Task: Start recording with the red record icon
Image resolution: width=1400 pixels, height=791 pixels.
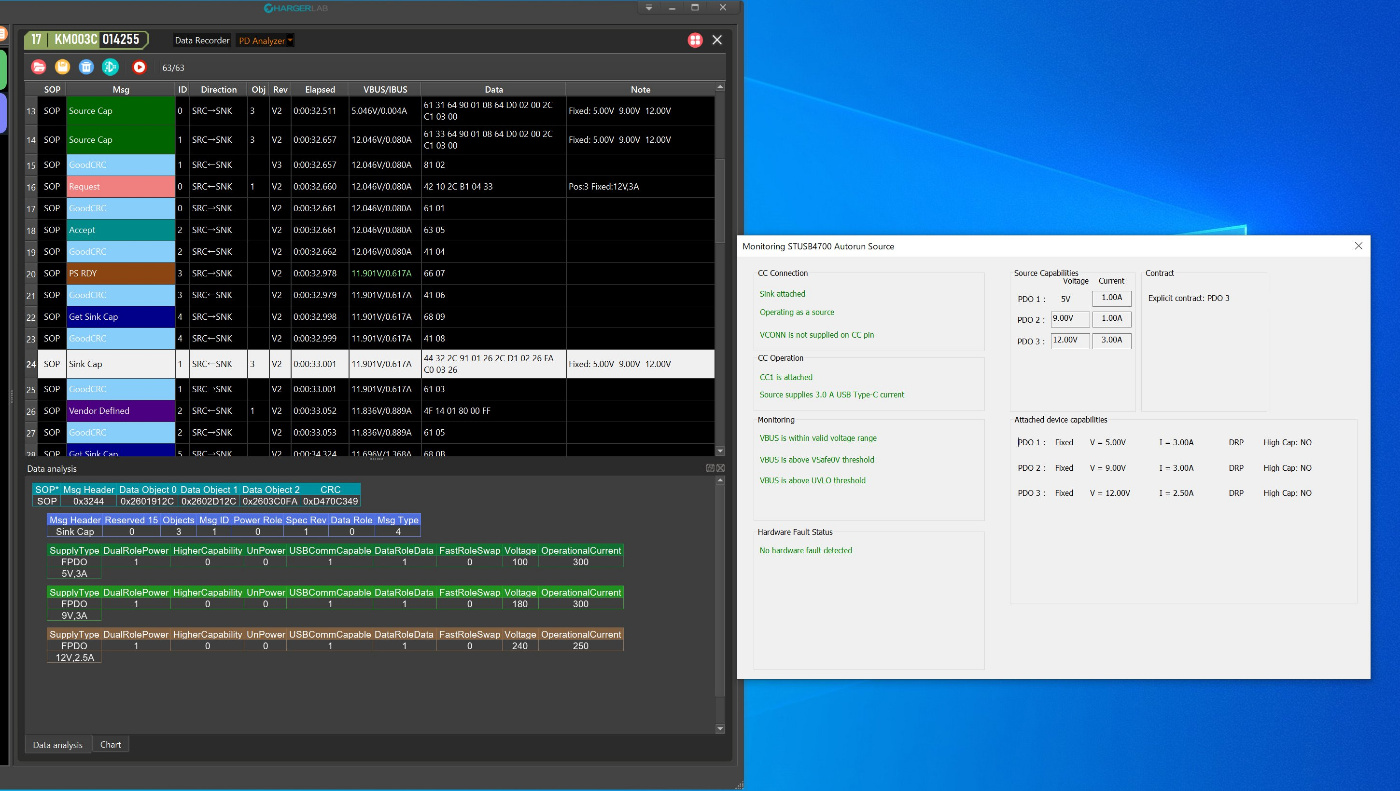Action: pos(139,67)
